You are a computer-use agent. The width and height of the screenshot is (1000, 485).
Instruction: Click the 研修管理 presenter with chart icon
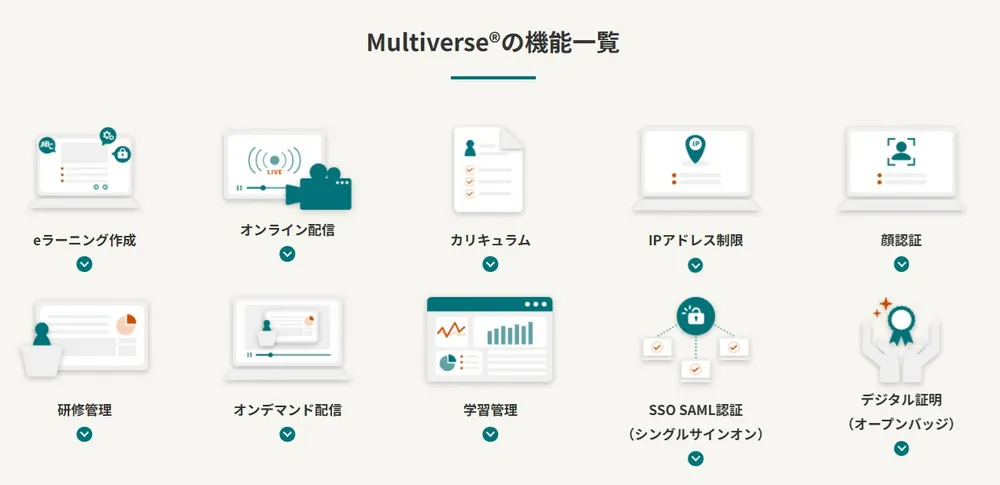(x=84, y=338)
